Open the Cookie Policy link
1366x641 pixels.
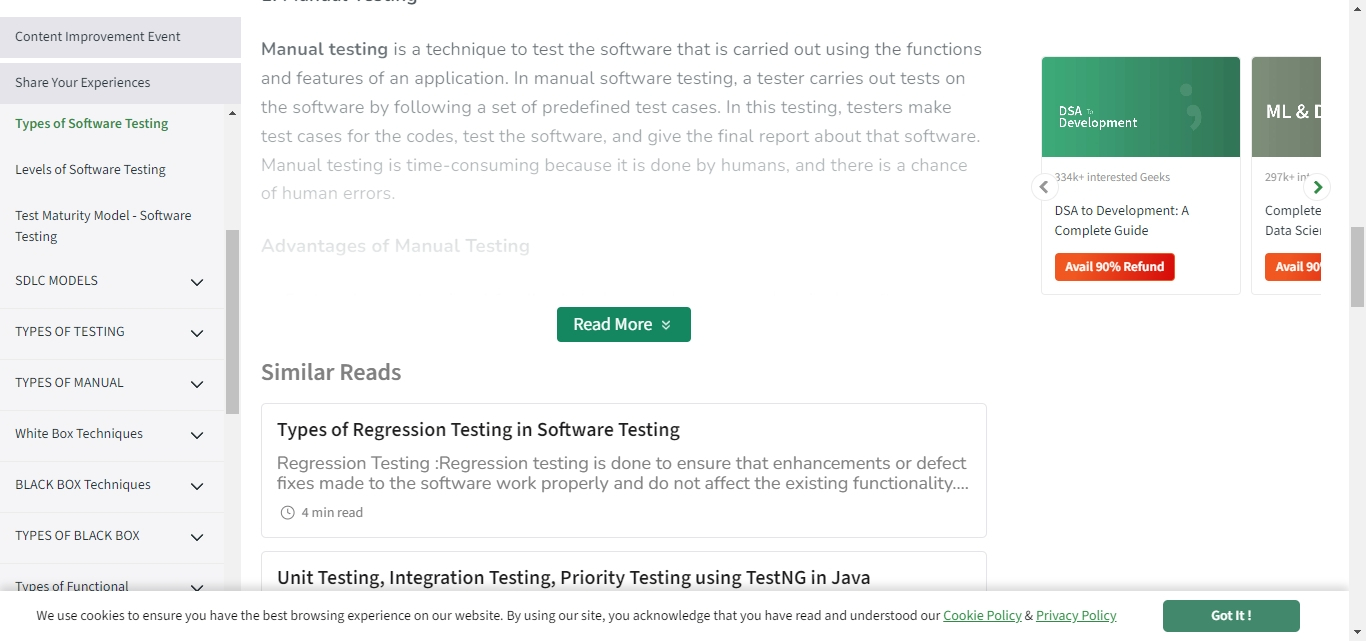[982, 616]
